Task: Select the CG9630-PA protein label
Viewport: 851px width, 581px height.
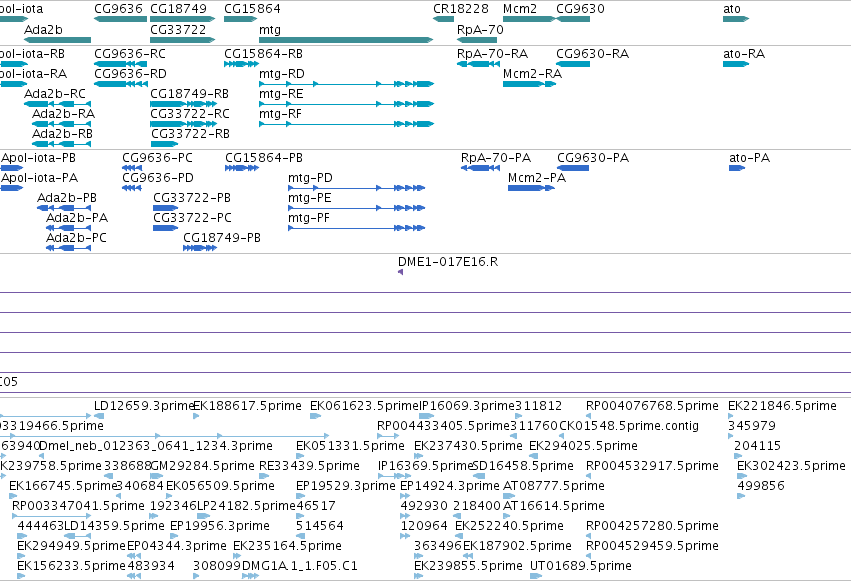Action: [x=593, y=158]
